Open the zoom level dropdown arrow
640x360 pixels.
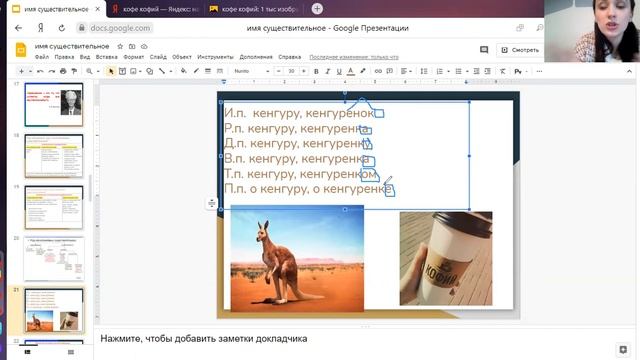[98, 71]
